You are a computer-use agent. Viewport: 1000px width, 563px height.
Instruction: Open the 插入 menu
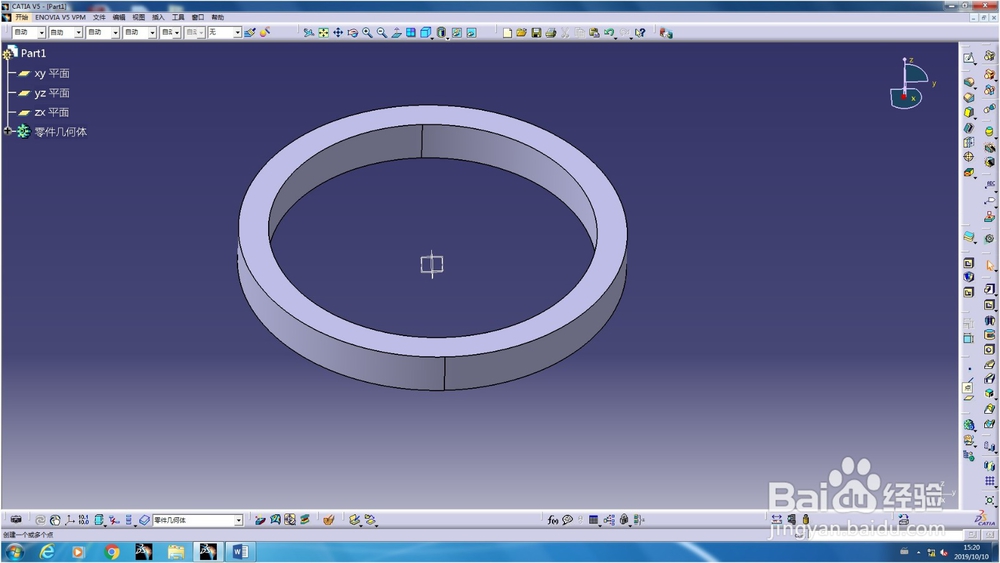(x=158, y=17)
